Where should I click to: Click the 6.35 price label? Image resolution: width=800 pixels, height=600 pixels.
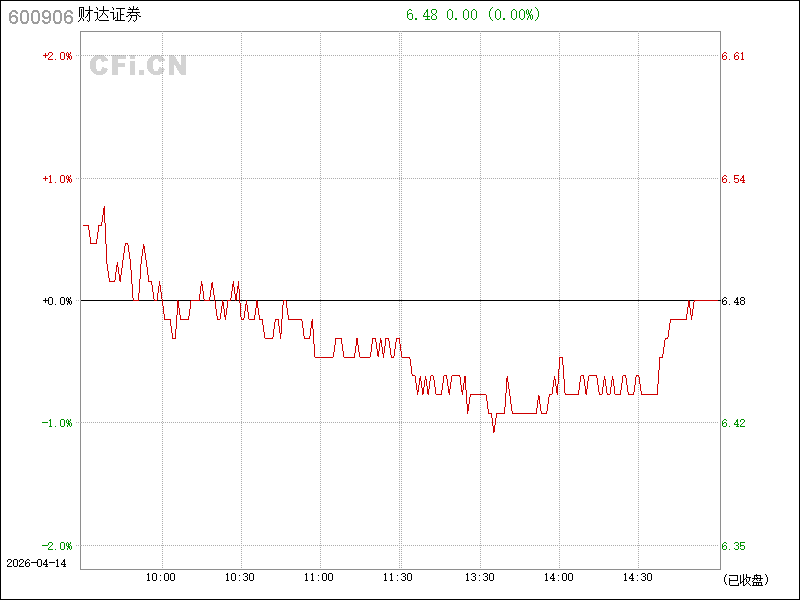point(733,546)
